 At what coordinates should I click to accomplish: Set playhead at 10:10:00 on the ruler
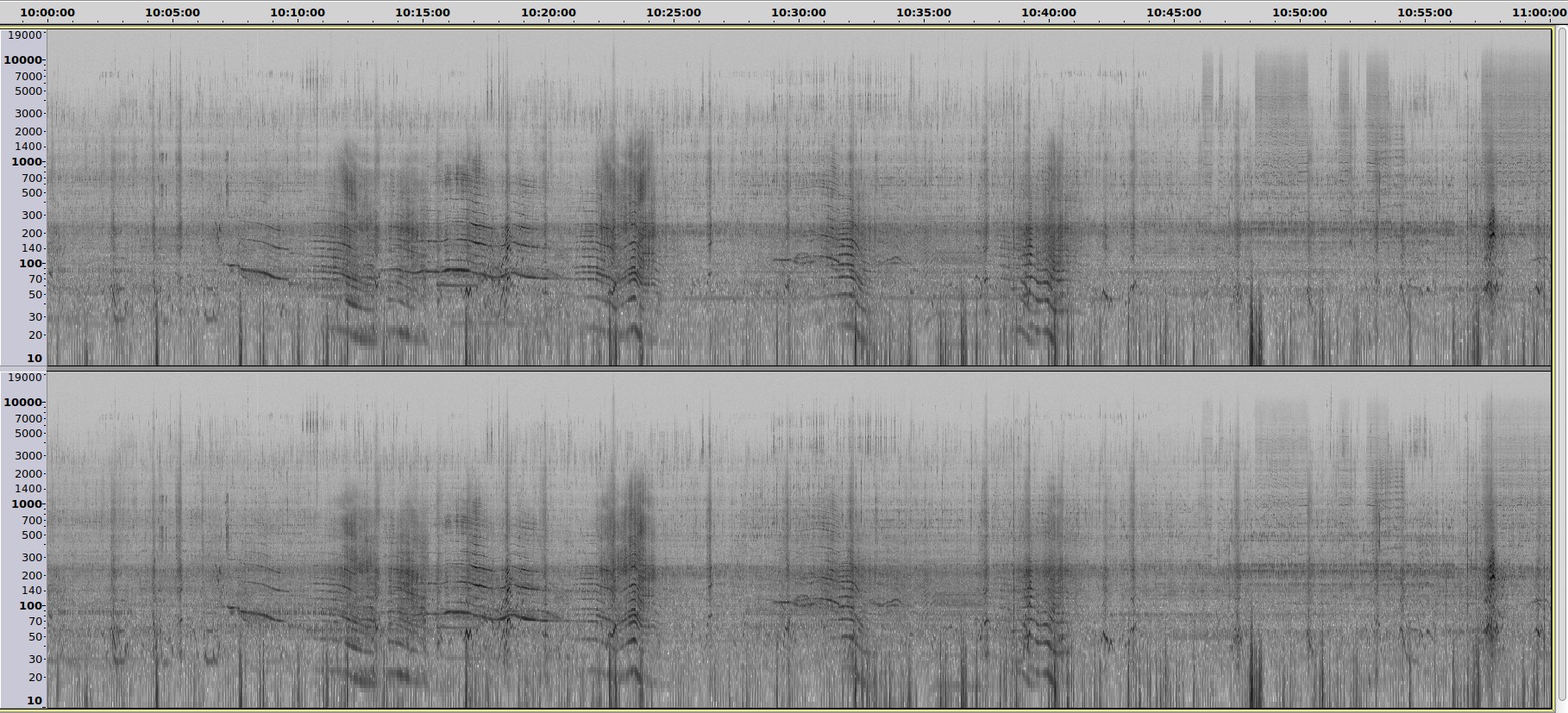pyautogui.click(x=298, y=13)
